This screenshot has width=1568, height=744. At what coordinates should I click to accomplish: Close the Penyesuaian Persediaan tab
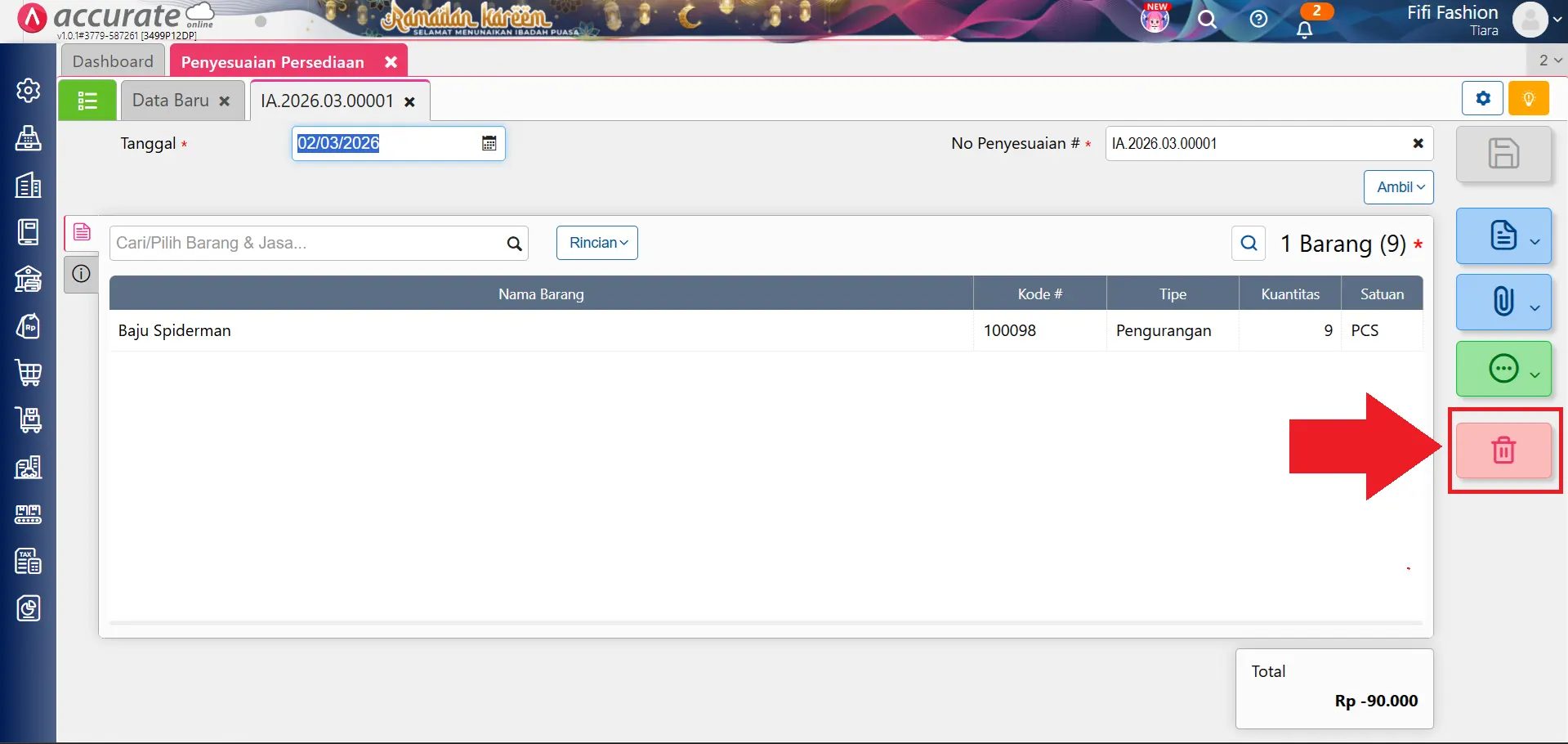click(x=391, y=62)
